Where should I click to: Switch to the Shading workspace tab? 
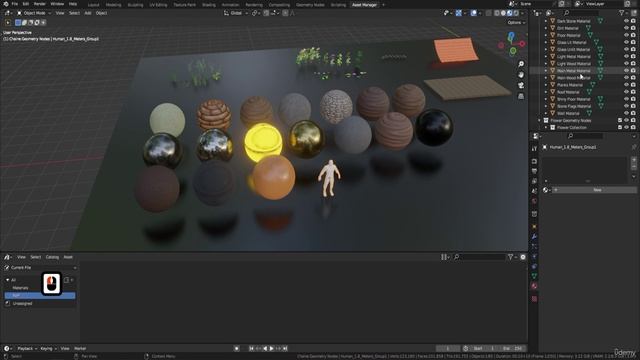209,5
